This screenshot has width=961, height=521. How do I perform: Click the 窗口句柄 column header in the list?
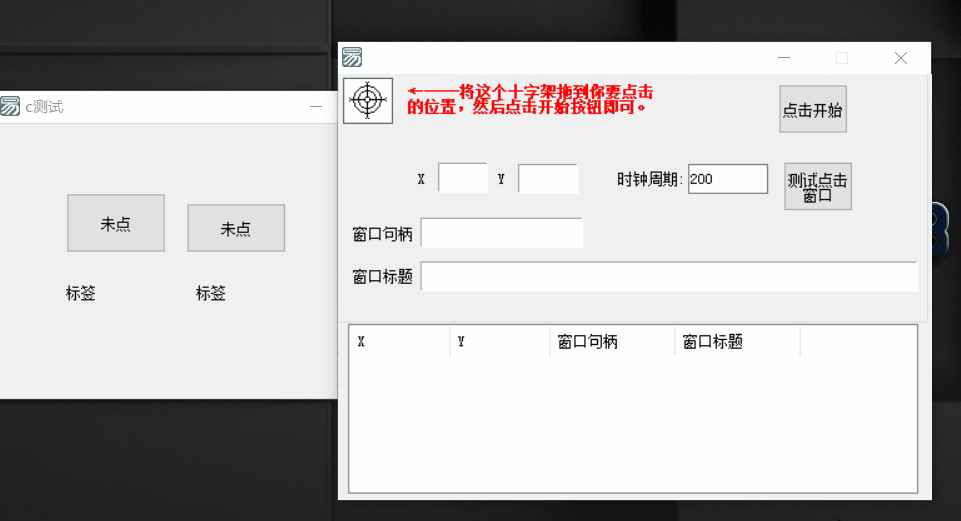coord(612,341)
